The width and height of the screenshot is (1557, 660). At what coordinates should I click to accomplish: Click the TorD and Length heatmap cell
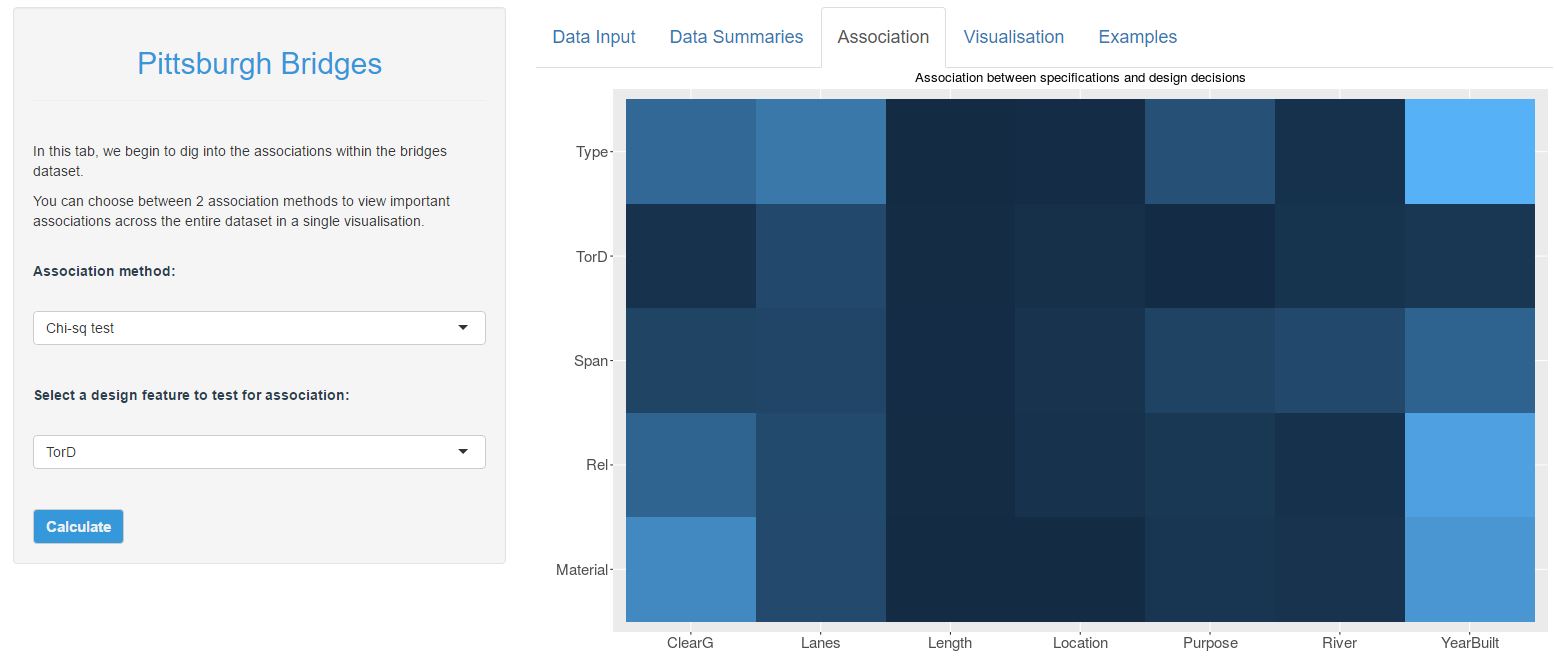pos(950,256)
